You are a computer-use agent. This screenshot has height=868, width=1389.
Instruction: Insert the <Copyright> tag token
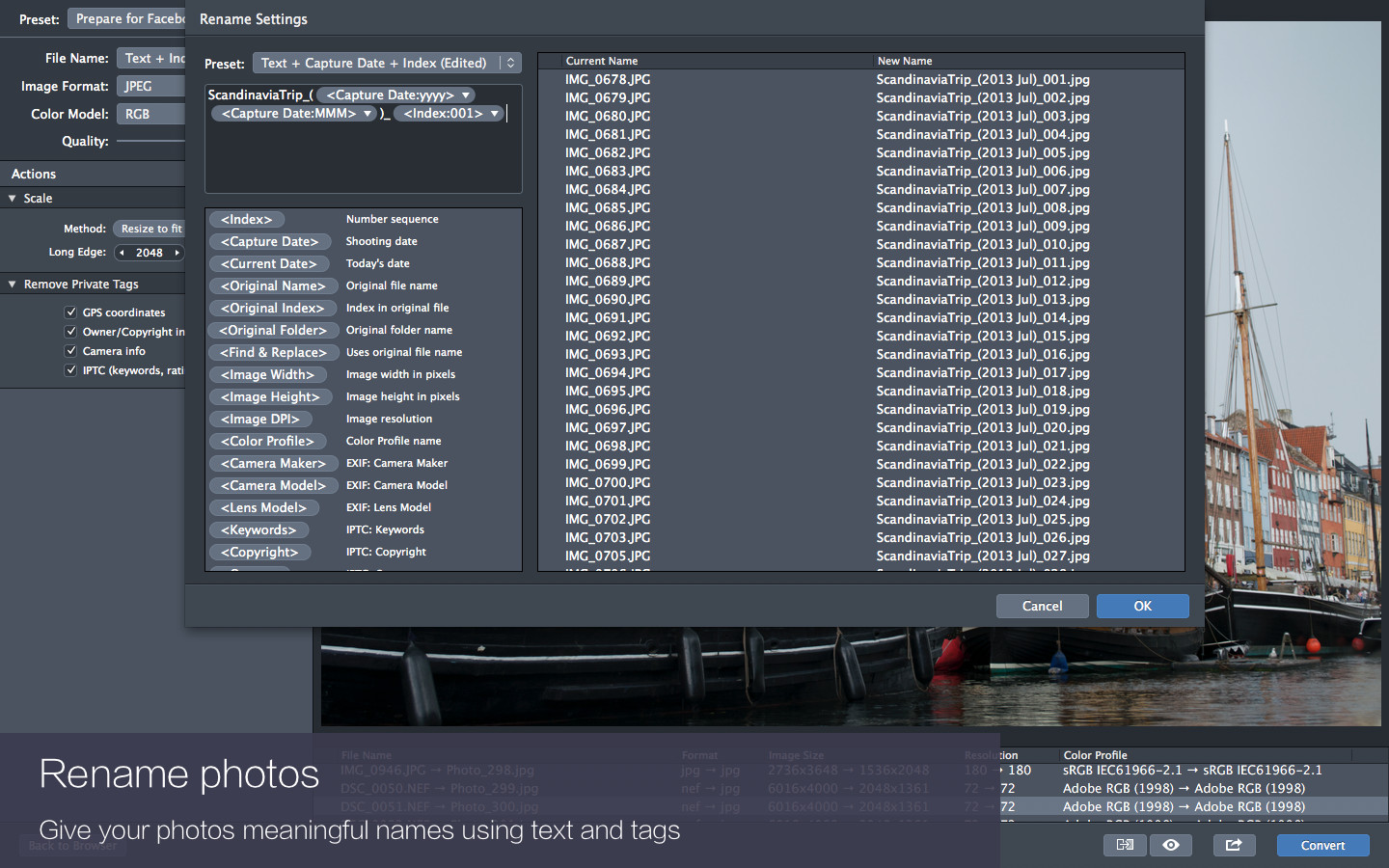click(x=260, y=553)
